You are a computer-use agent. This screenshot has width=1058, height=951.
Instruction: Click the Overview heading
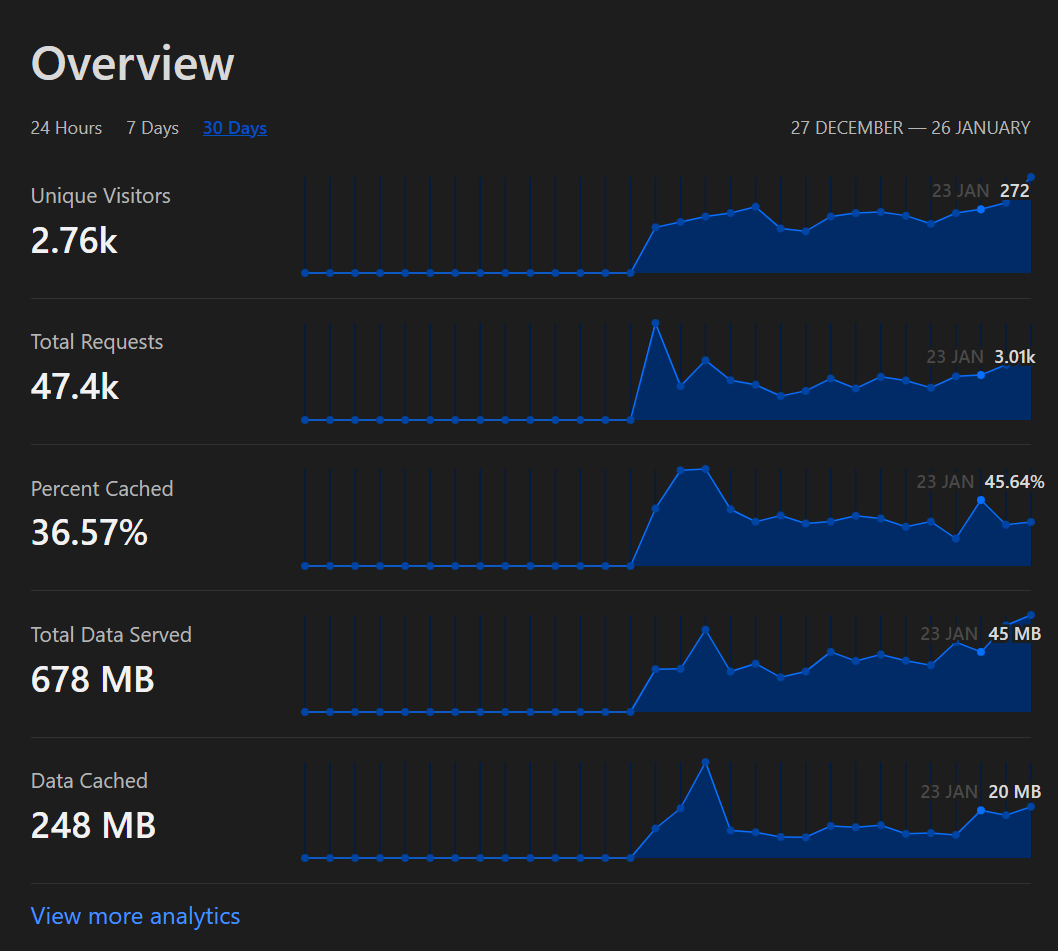pyautogui.click(x=132, y=63)
